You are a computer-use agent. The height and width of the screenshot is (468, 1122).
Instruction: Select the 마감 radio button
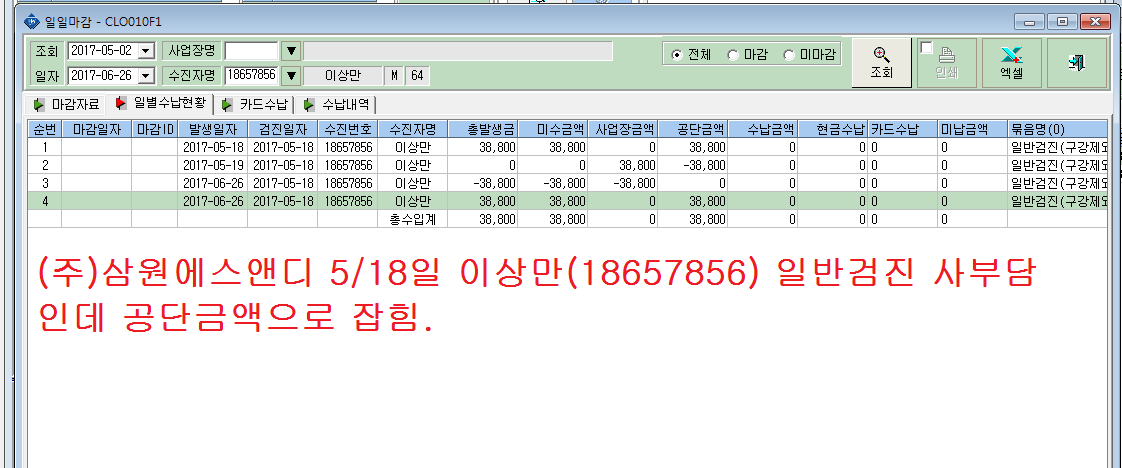pyautogui.click(x=733, y=55)
